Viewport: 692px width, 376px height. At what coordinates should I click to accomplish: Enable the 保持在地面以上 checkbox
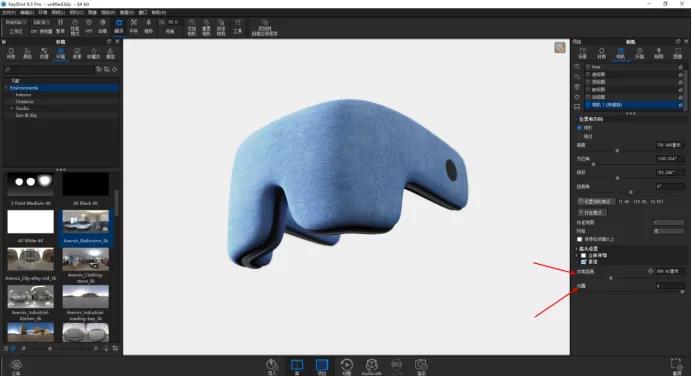[579, 239]
